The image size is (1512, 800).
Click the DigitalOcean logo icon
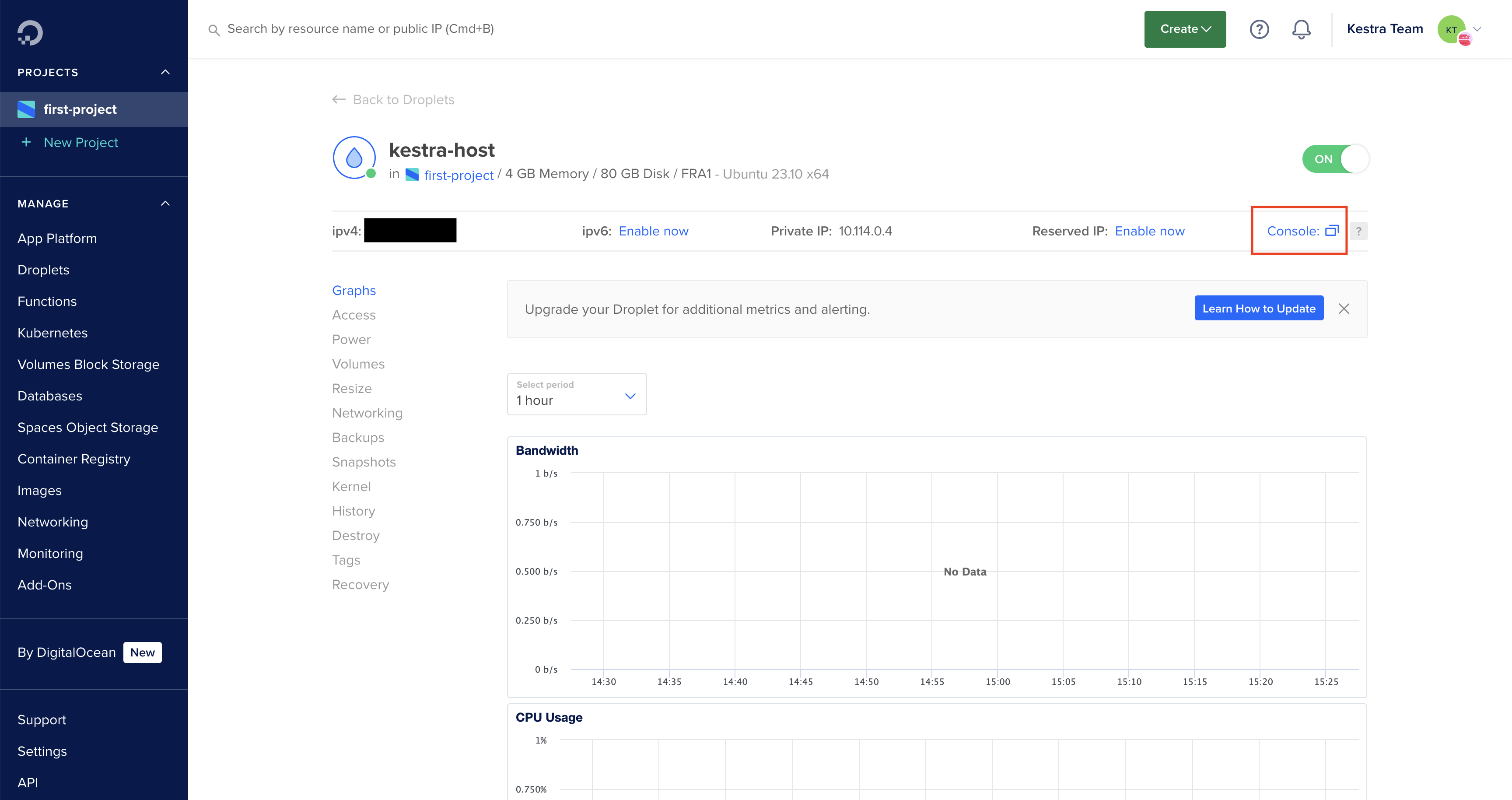pos(30,32)
